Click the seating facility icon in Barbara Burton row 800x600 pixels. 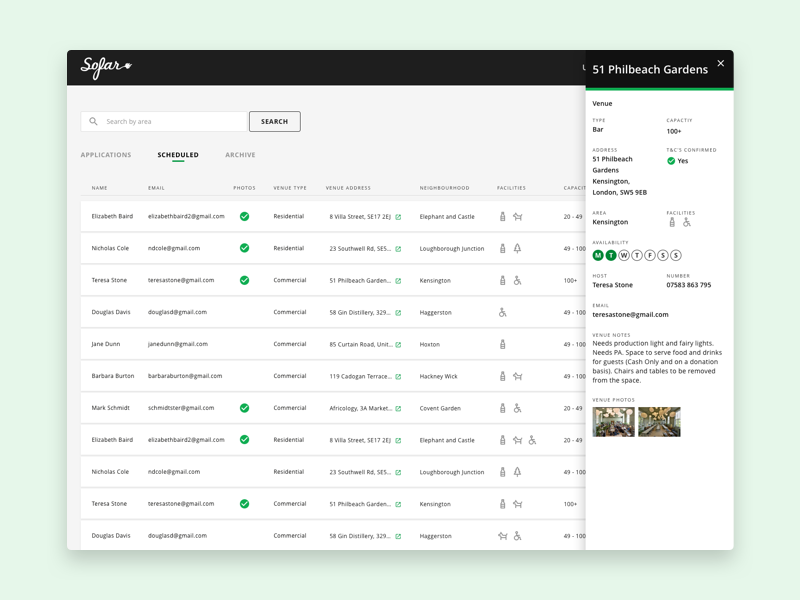517,376
